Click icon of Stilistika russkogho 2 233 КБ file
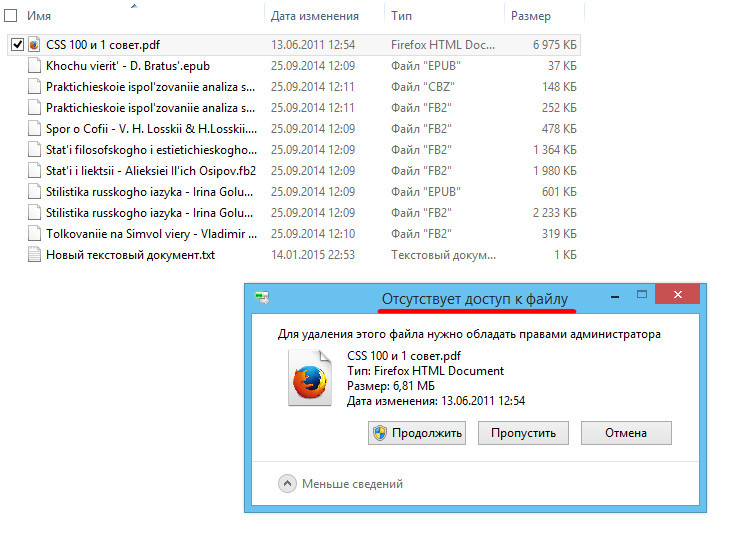Image resolution: width=756 pixels, height=553 pixels. tap(34, 213)
